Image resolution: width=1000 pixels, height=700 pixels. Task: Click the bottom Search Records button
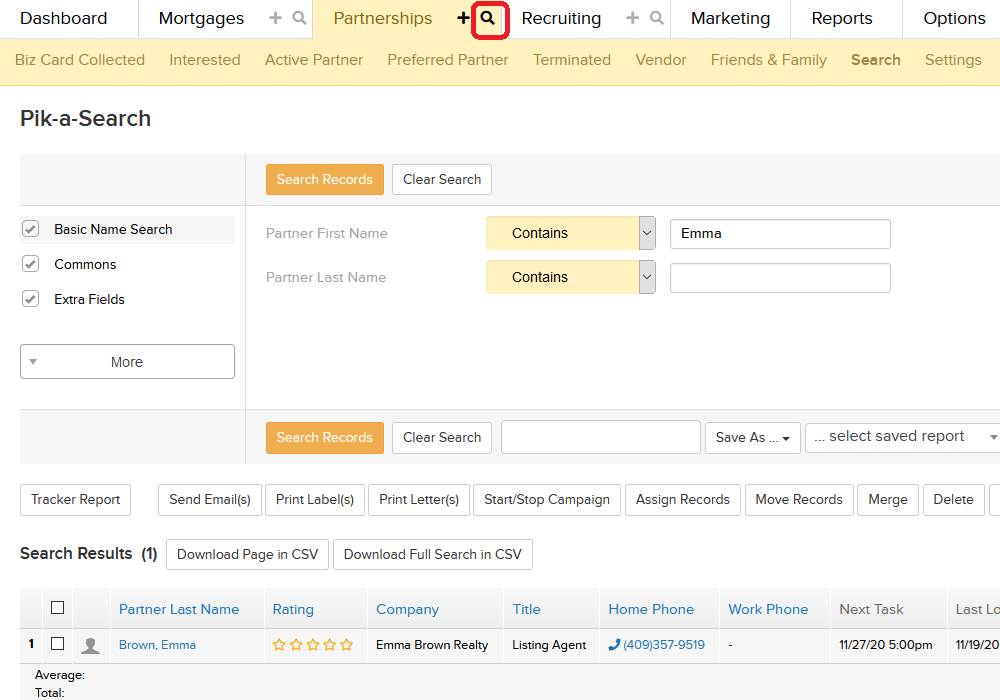(325, 437)
